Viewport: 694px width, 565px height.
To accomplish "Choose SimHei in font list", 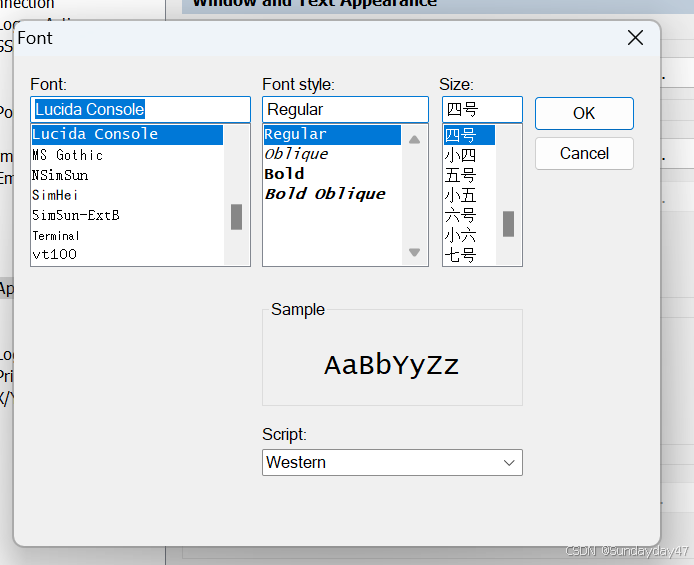I will tap(55, 195).
